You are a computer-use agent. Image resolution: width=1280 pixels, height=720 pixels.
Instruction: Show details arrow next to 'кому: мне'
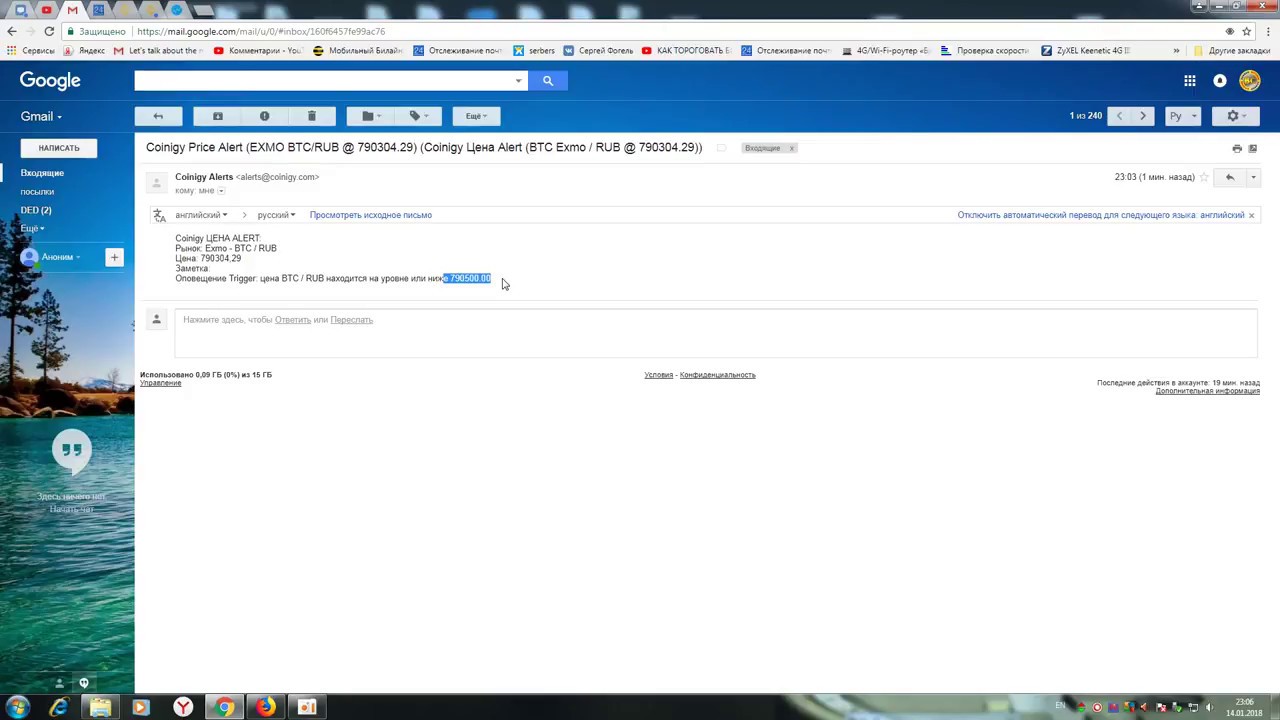click(221, 190)
